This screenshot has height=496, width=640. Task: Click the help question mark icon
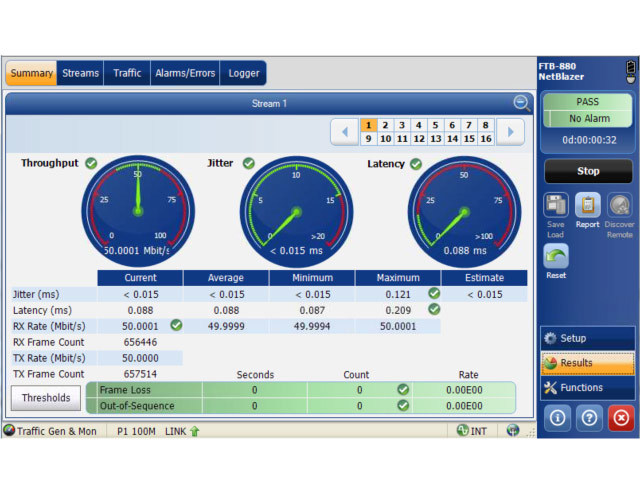588,418
